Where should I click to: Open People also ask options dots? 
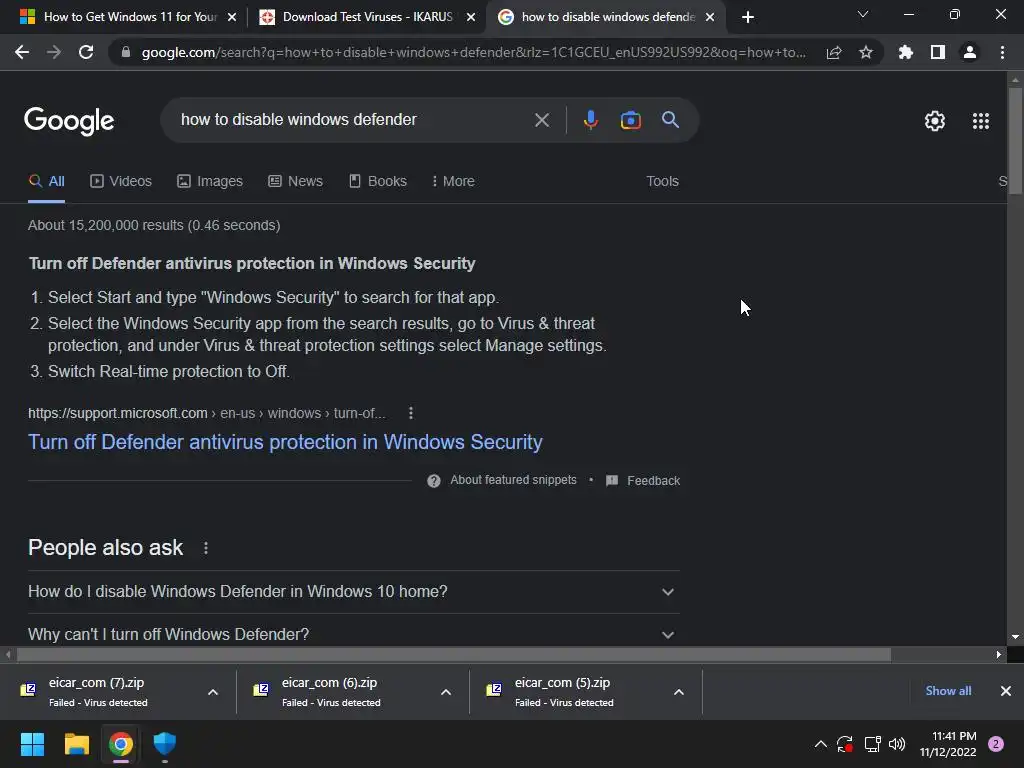pos(206,548)
